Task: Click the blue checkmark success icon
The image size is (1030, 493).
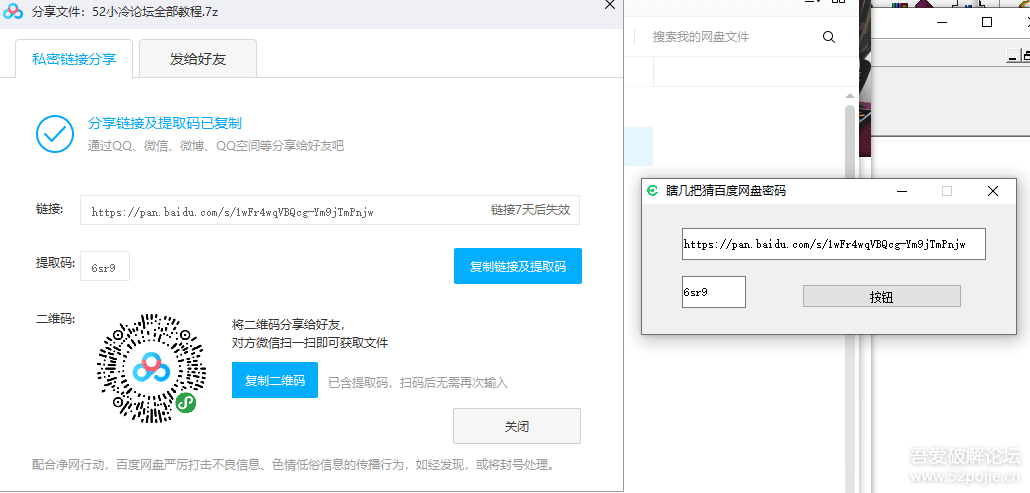Action: tap(55, 134)
